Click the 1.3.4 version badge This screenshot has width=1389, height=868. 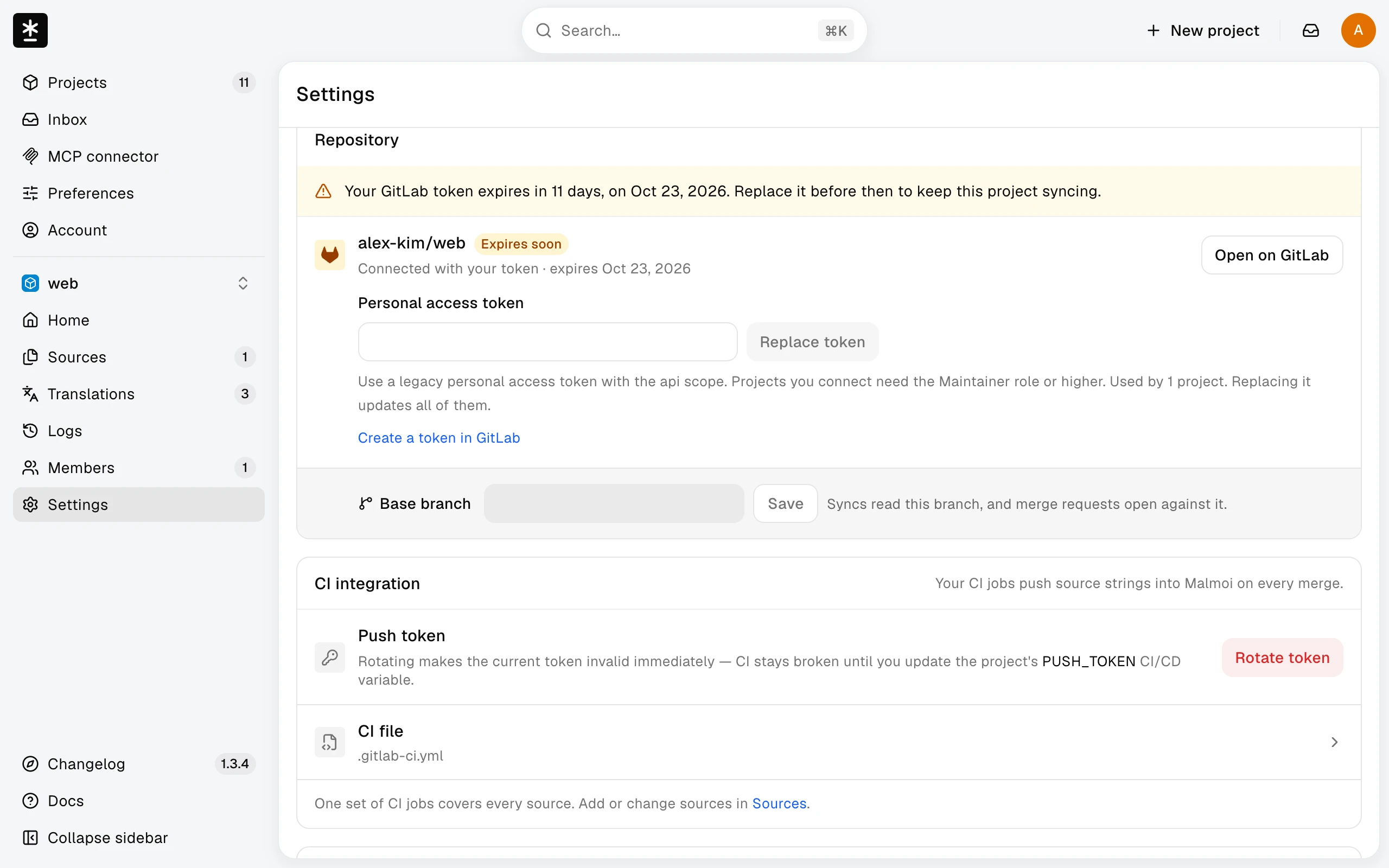point(235,764)
